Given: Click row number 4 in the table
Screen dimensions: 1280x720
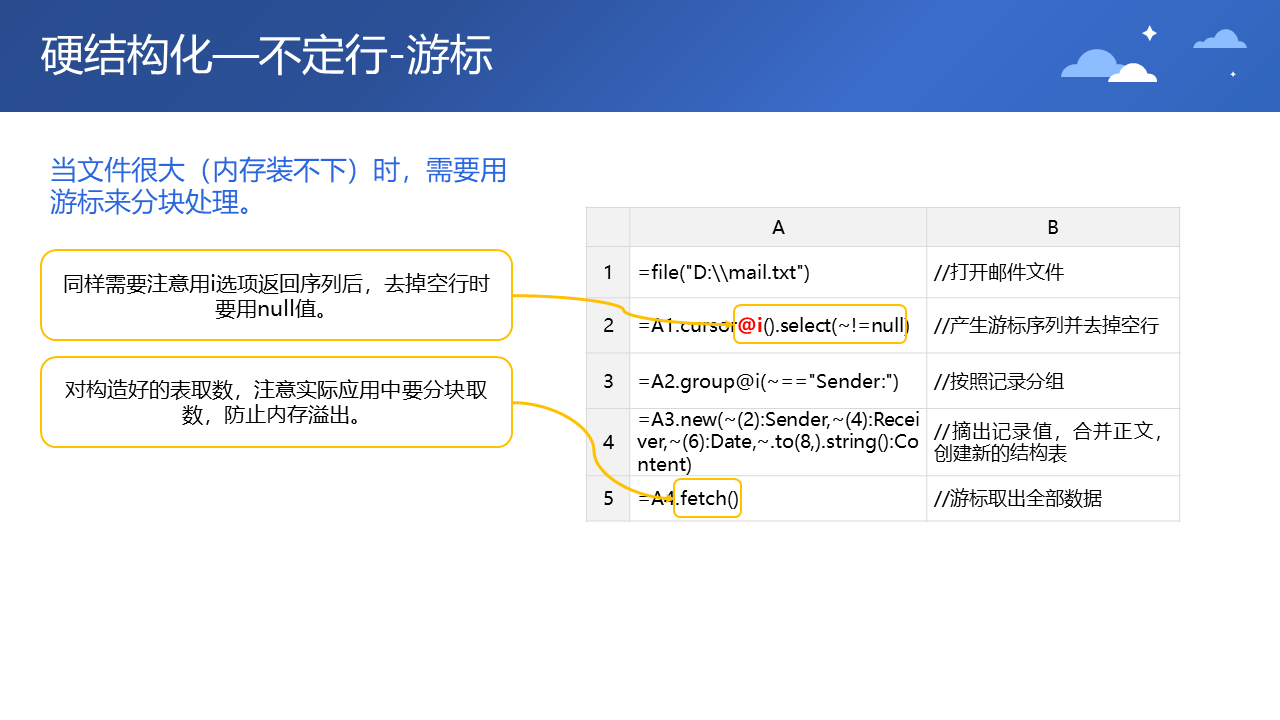Looking at the screenshot, I should click(x=608, y=442).
